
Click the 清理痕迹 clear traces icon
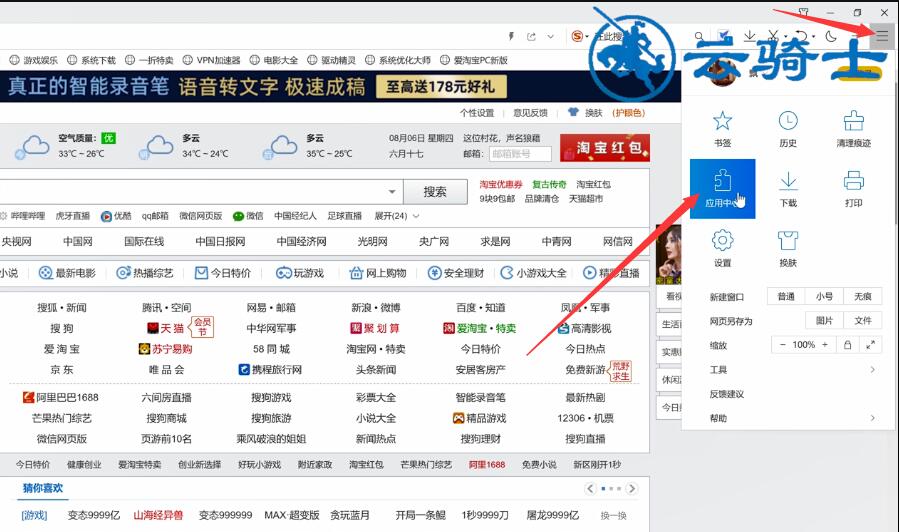coord(854,121)
